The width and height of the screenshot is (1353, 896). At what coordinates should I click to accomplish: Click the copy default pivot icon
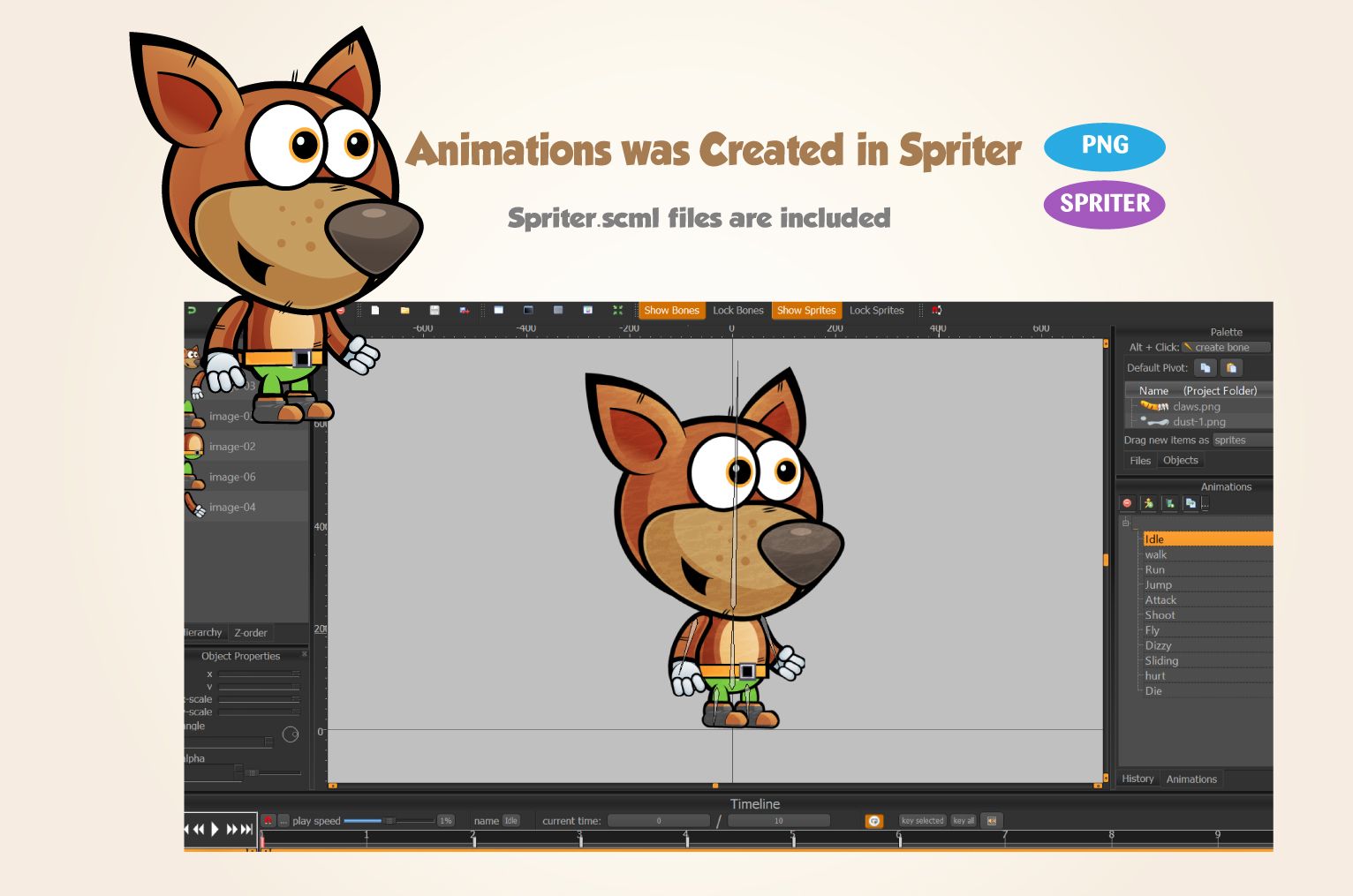click(1205, 367)
